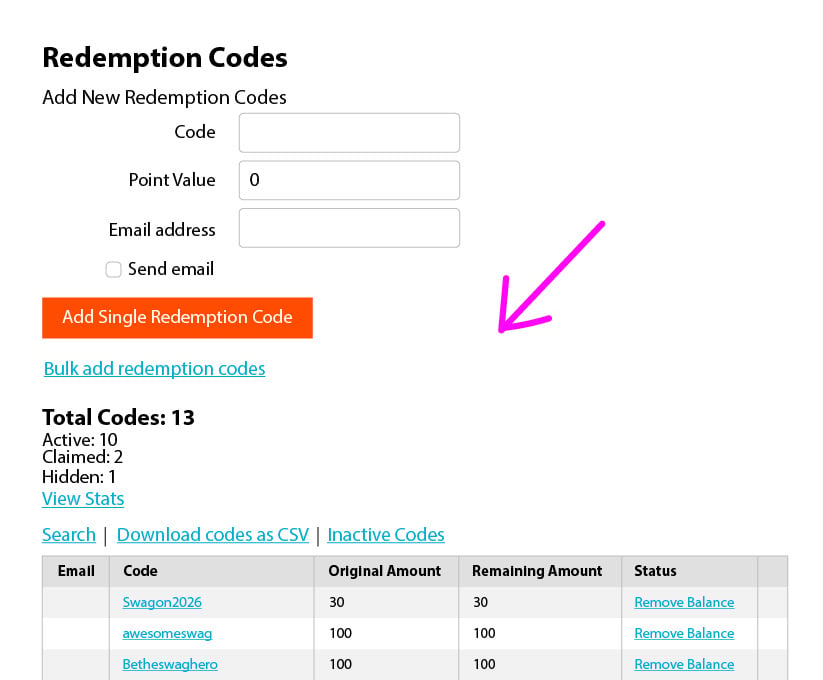Screen dimensions: 823x680
Task: Remove Balance for Betheswaghero
Action: [684, 664]
